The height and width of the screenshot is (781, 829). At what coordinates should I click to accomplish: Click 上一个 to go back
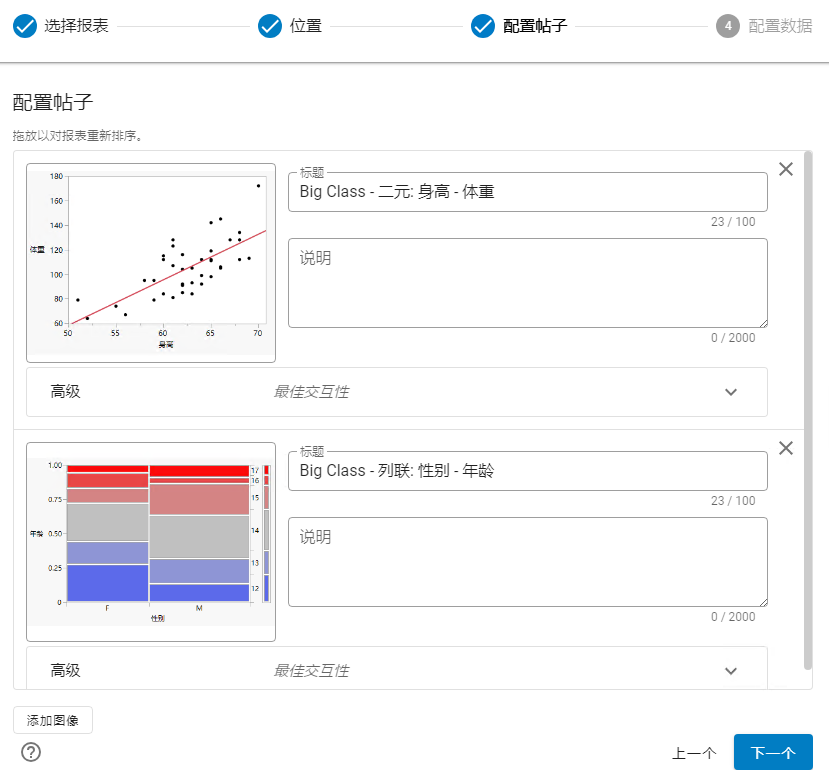694,752
